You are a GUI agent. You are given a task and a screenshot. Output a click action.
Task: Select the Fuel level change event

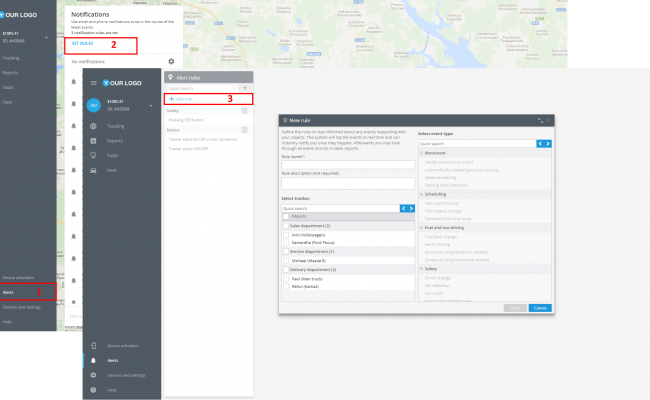tap(441, 237)
